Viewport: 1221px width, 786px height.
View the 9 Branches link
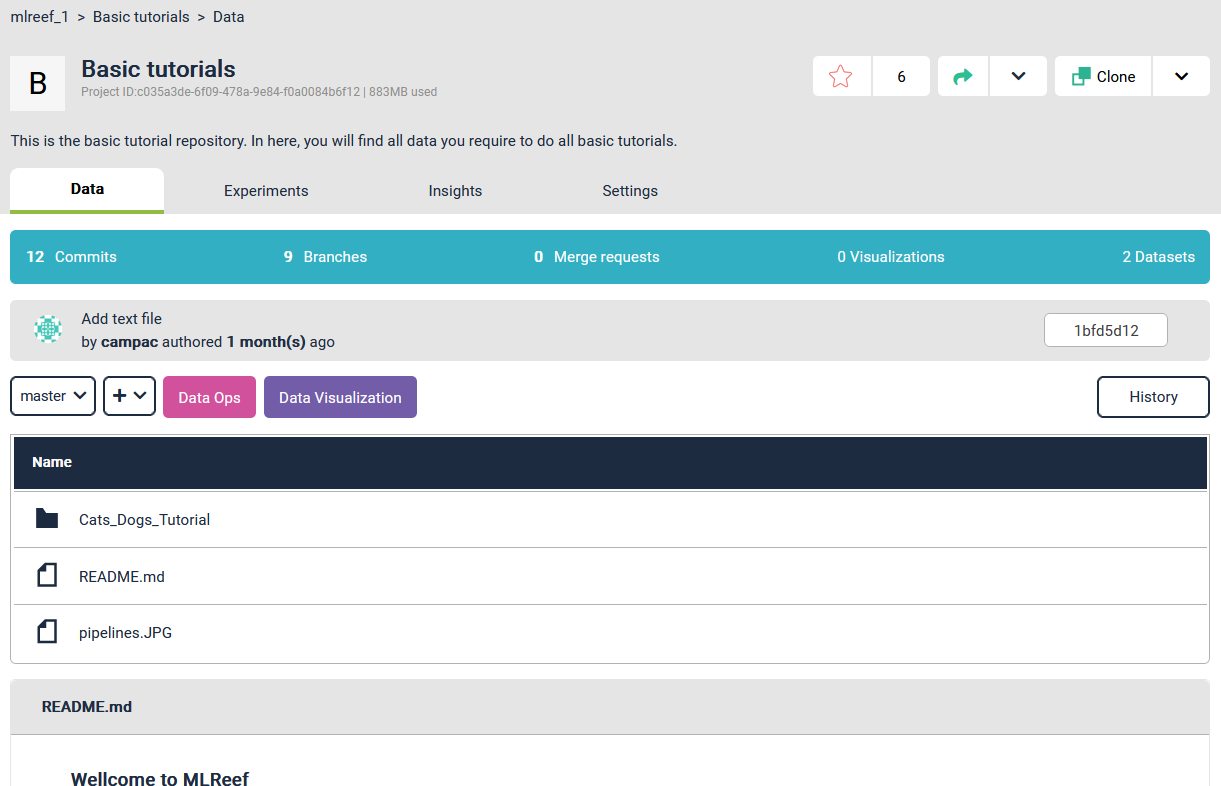click(325, 257)
